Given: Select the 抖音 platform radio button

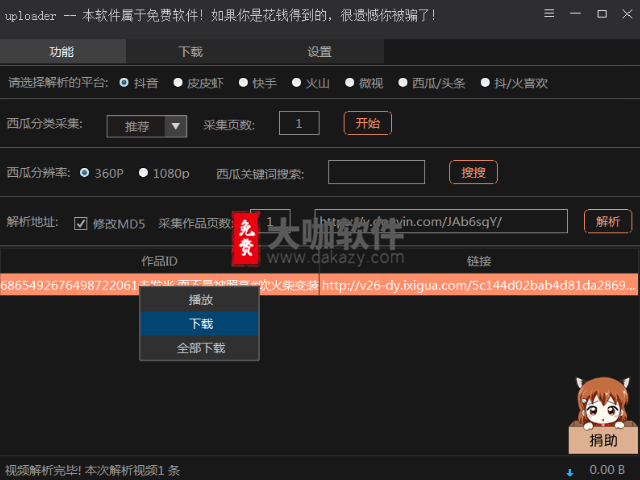Looking at the screenshot, I should point(124,83).
